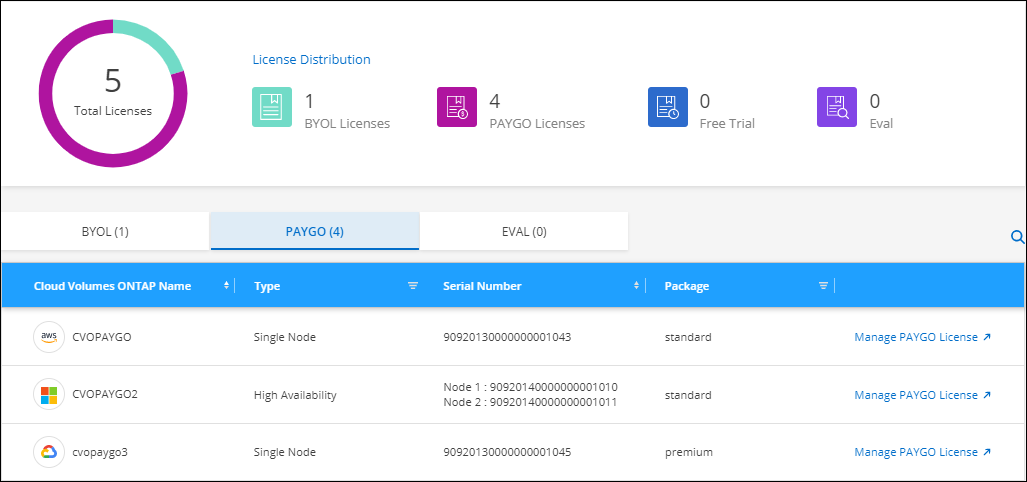Screen dimensions: 1027x482
Task: Manage PAYGO License for CVOPAYGO
Action: point(922,337)
